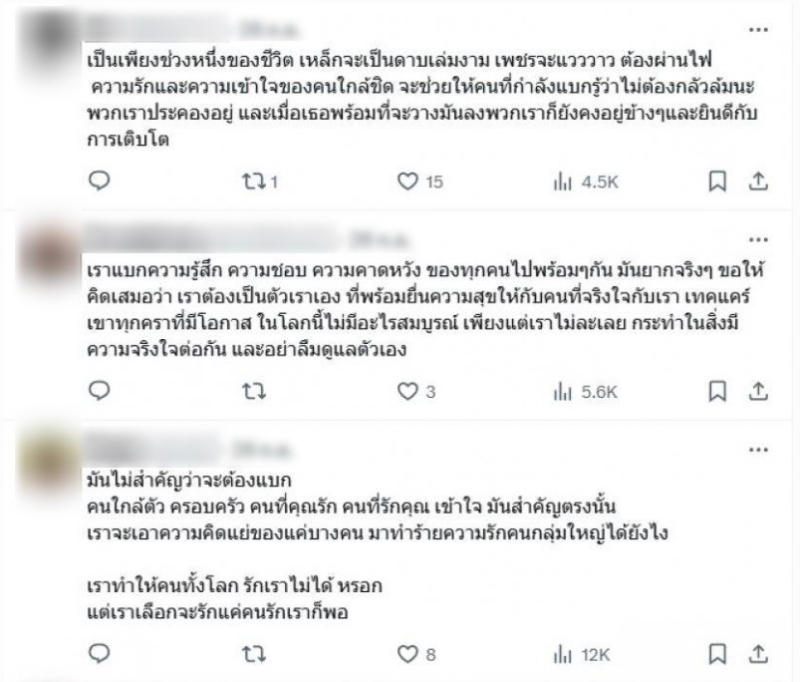Like the tweet with 3 likes
This screenshot has height=682, width=800.
tap(416, 392)
